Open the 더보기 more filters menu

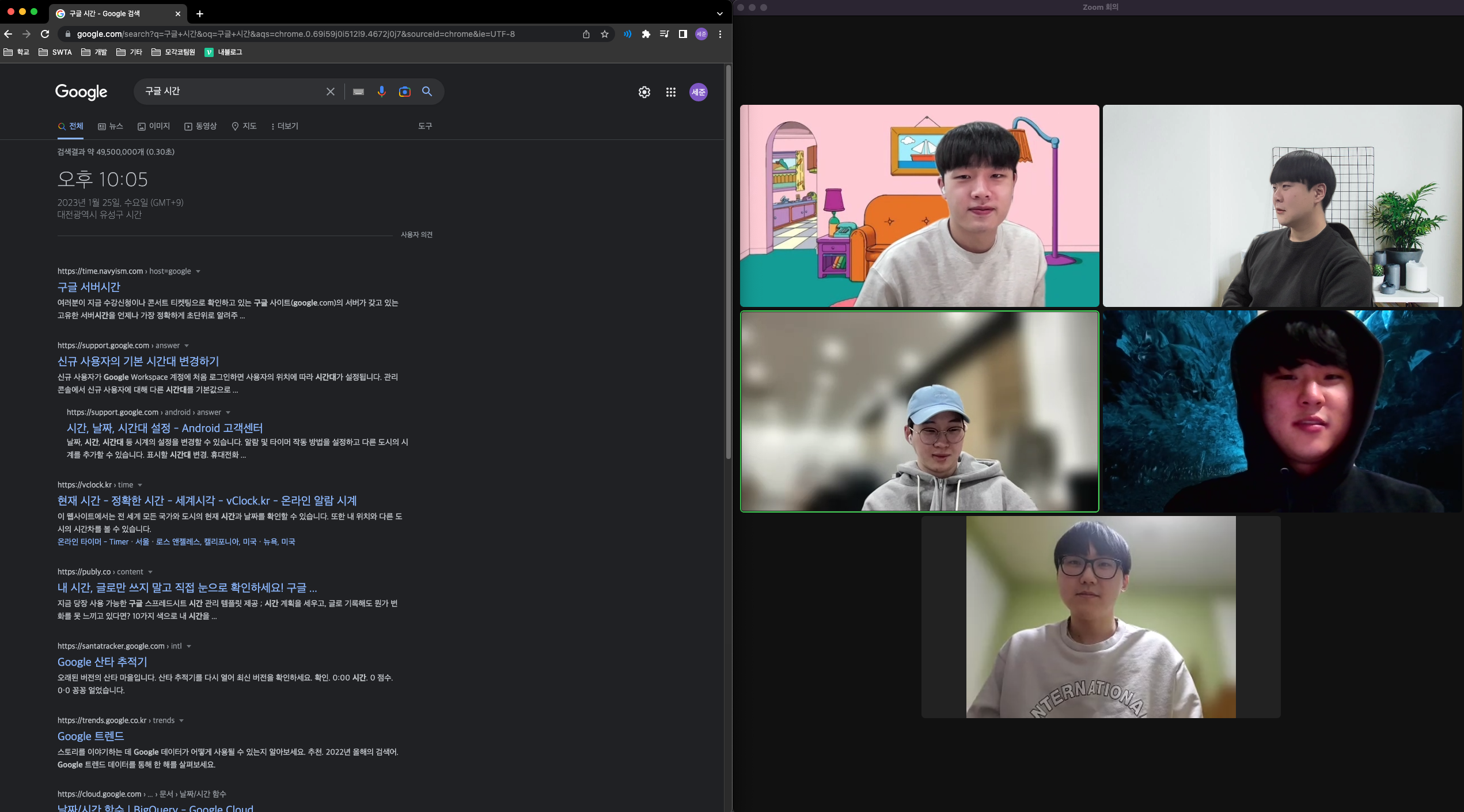click(285, 126)
